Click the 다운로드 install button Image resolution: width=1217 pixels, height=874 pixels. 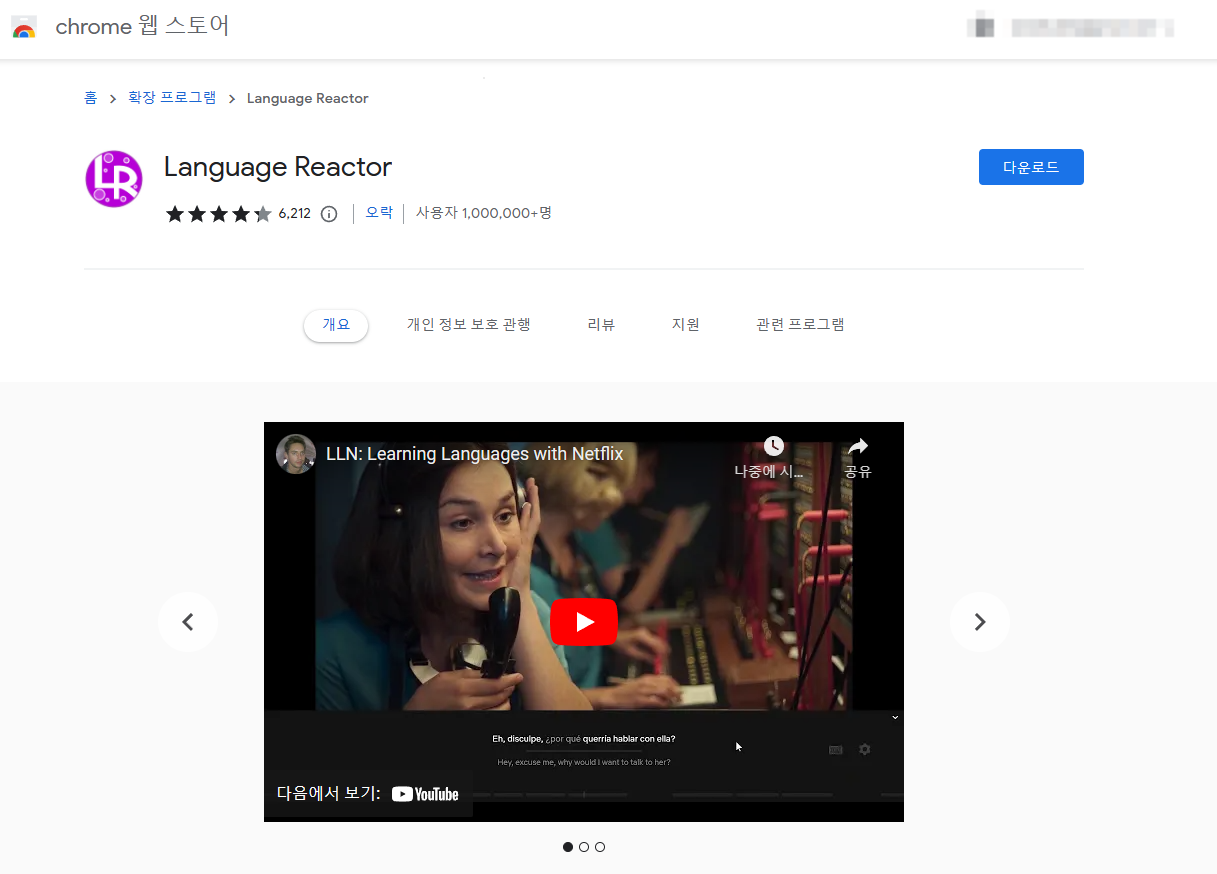click(1031, 167)
